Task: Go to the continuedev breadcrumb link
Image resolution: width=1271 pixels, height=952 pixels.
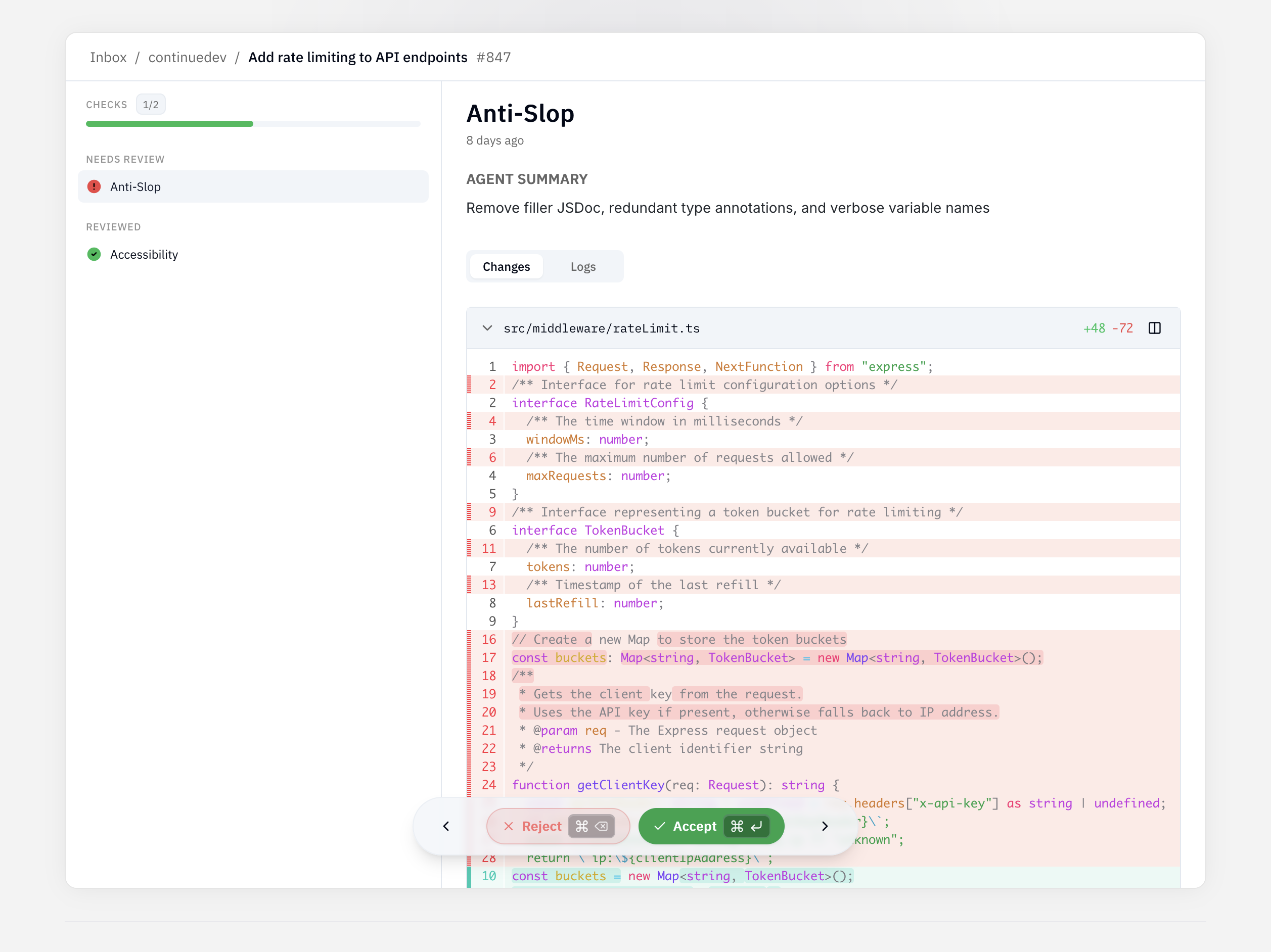Action: [188, 57]
